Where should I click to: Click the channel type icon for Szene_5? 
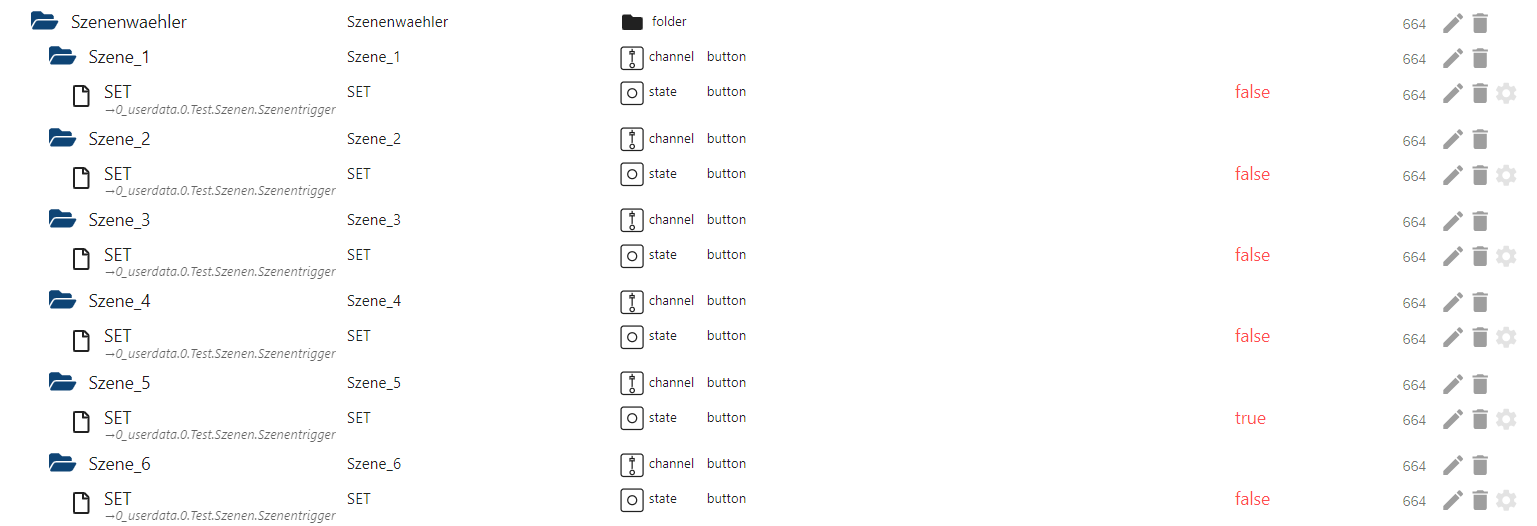[632, 384]
